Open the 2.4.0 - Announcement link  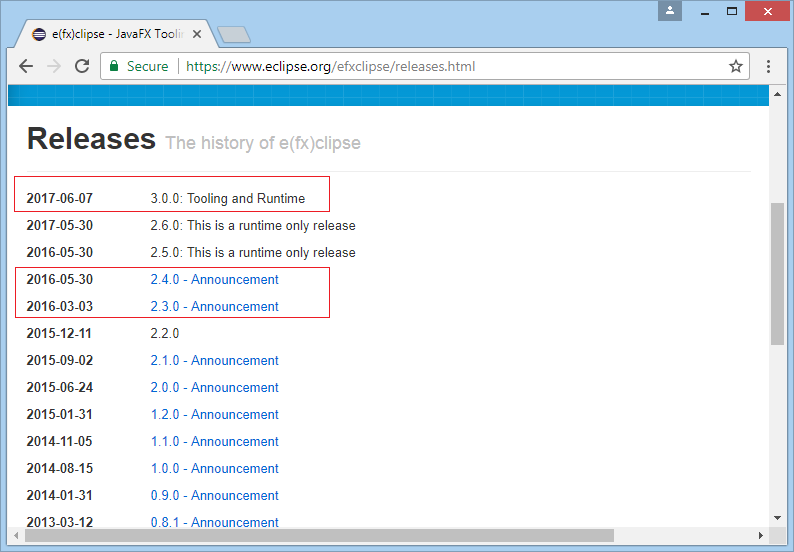tap(215, 280)
